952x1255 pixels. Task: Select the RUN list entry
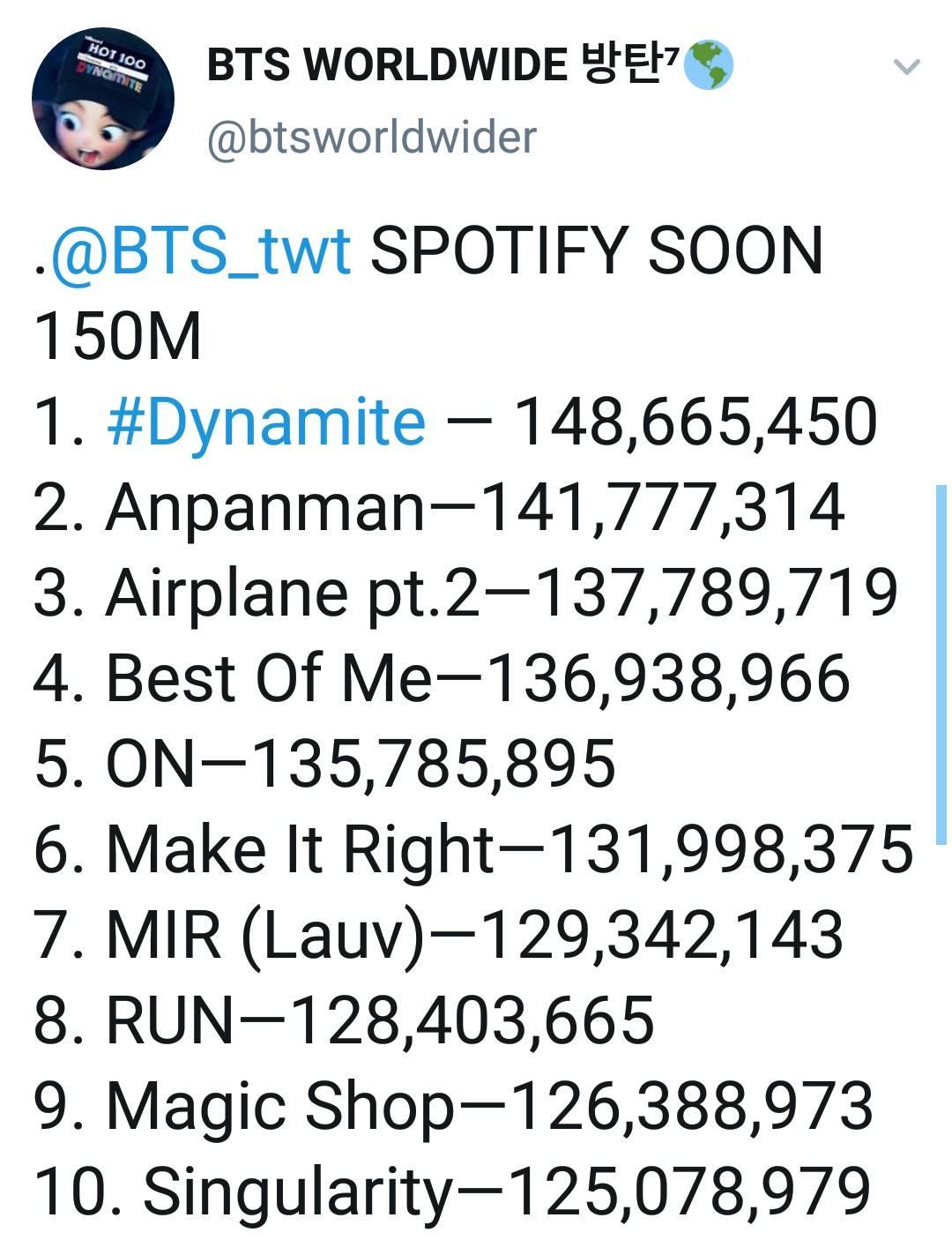344,1020
